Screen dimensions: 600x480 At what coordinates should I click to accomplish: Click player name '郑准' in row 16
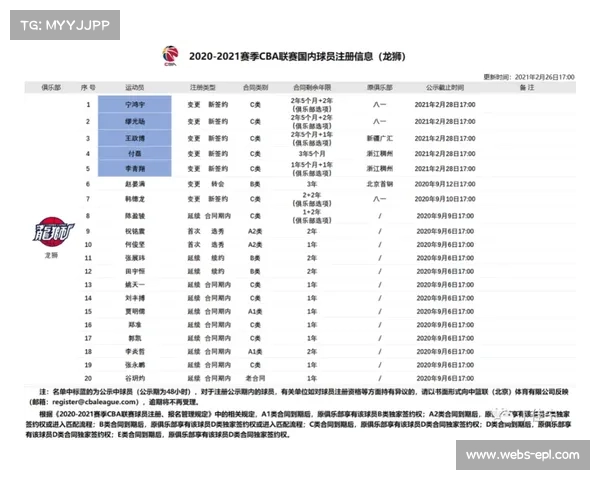135,325
